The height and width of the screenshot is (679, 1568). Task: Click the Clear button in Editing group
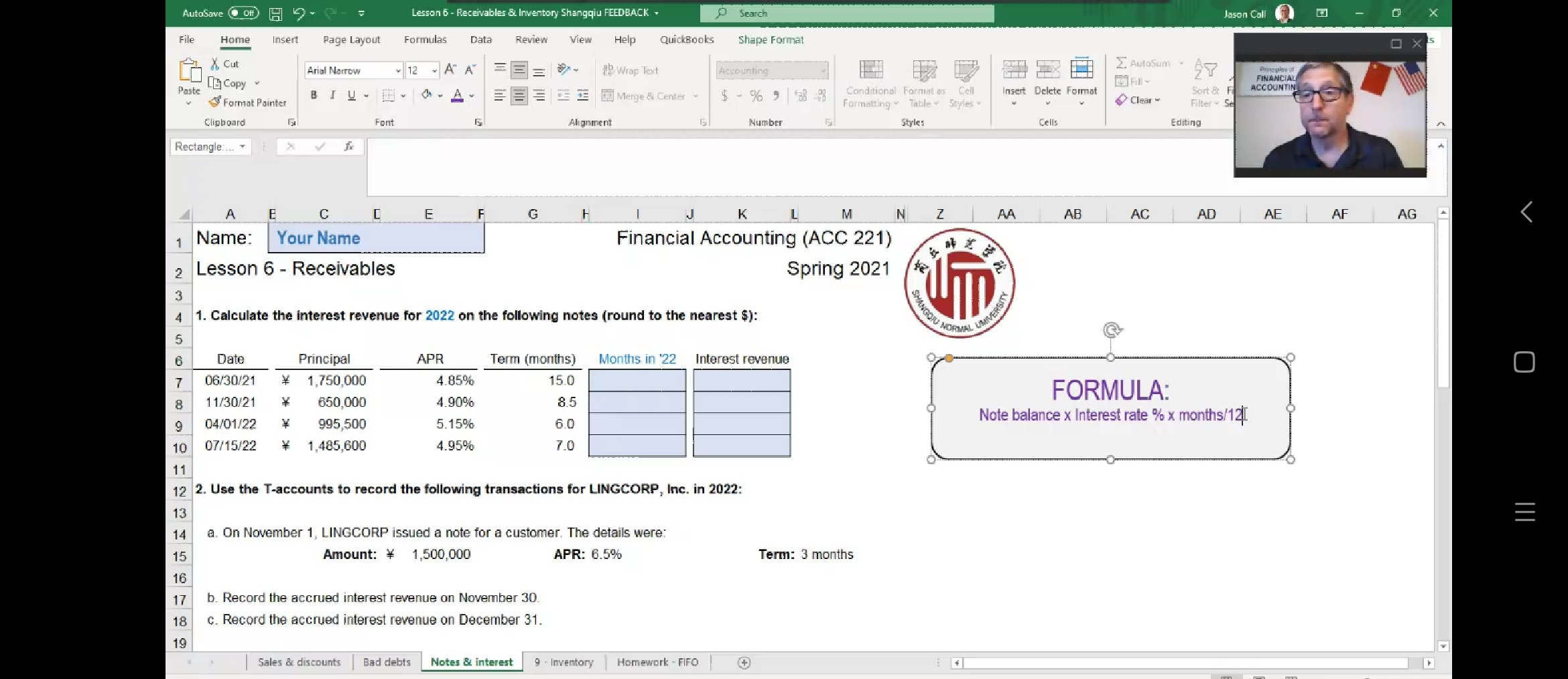(1138, 100)
